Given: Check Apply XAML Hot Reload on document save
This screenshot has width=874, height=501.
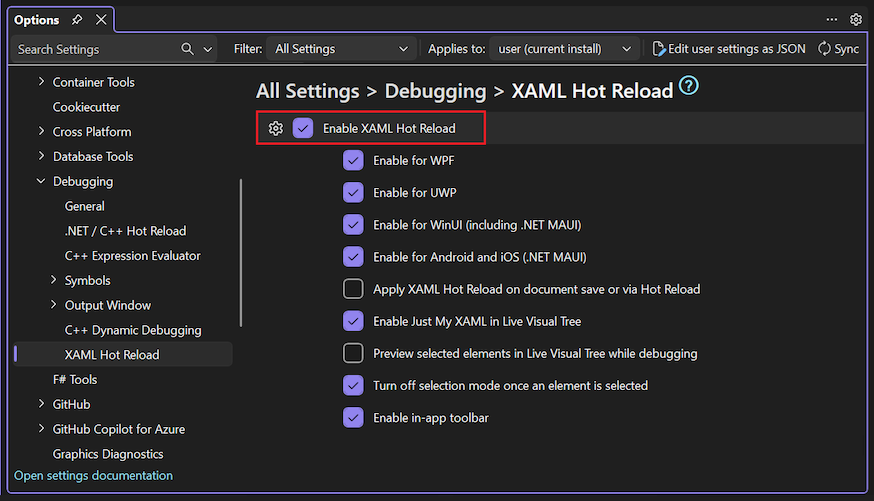Looking at the screenshot, I should (353, 289).
